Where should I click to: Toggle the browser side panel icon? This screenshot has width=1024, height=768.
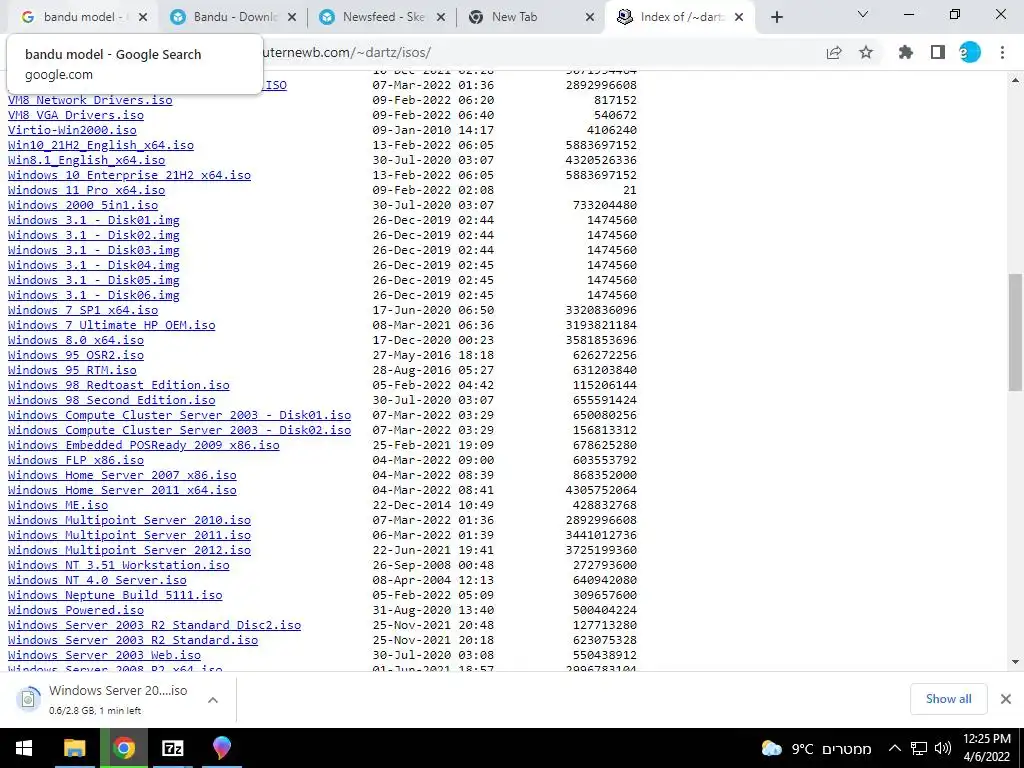938,53
